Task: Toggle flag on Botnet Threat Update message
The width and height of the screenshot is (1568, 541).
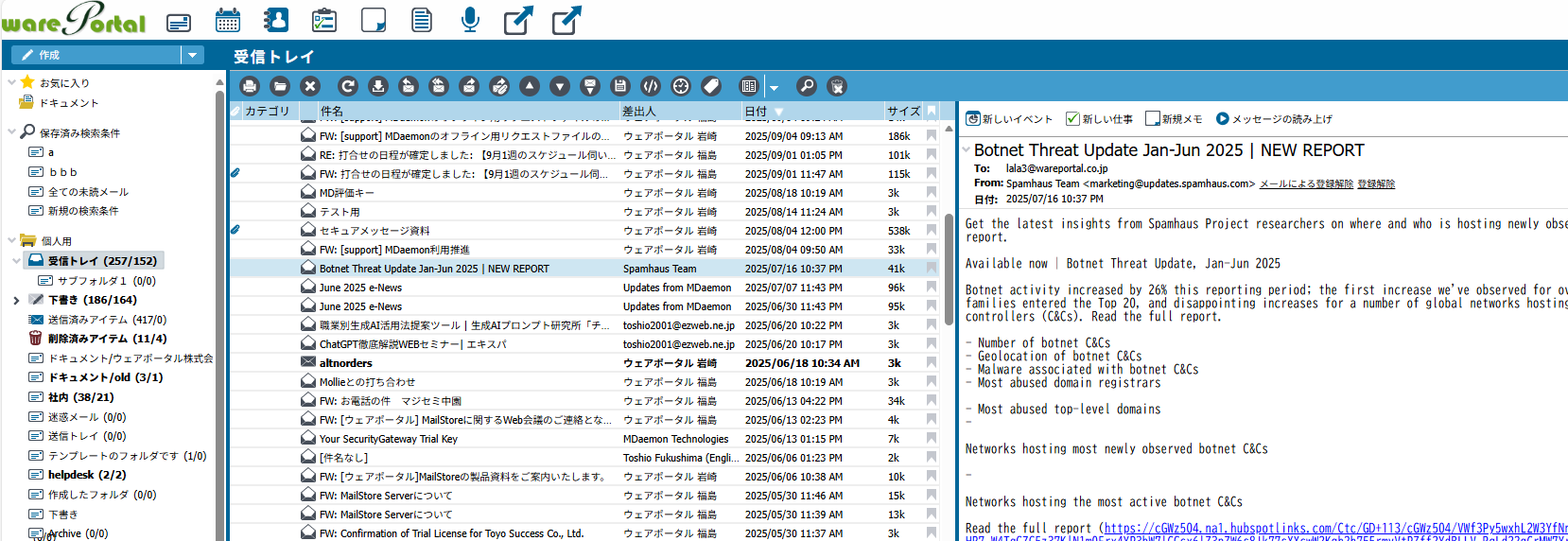Action: (x=932, y=269)
